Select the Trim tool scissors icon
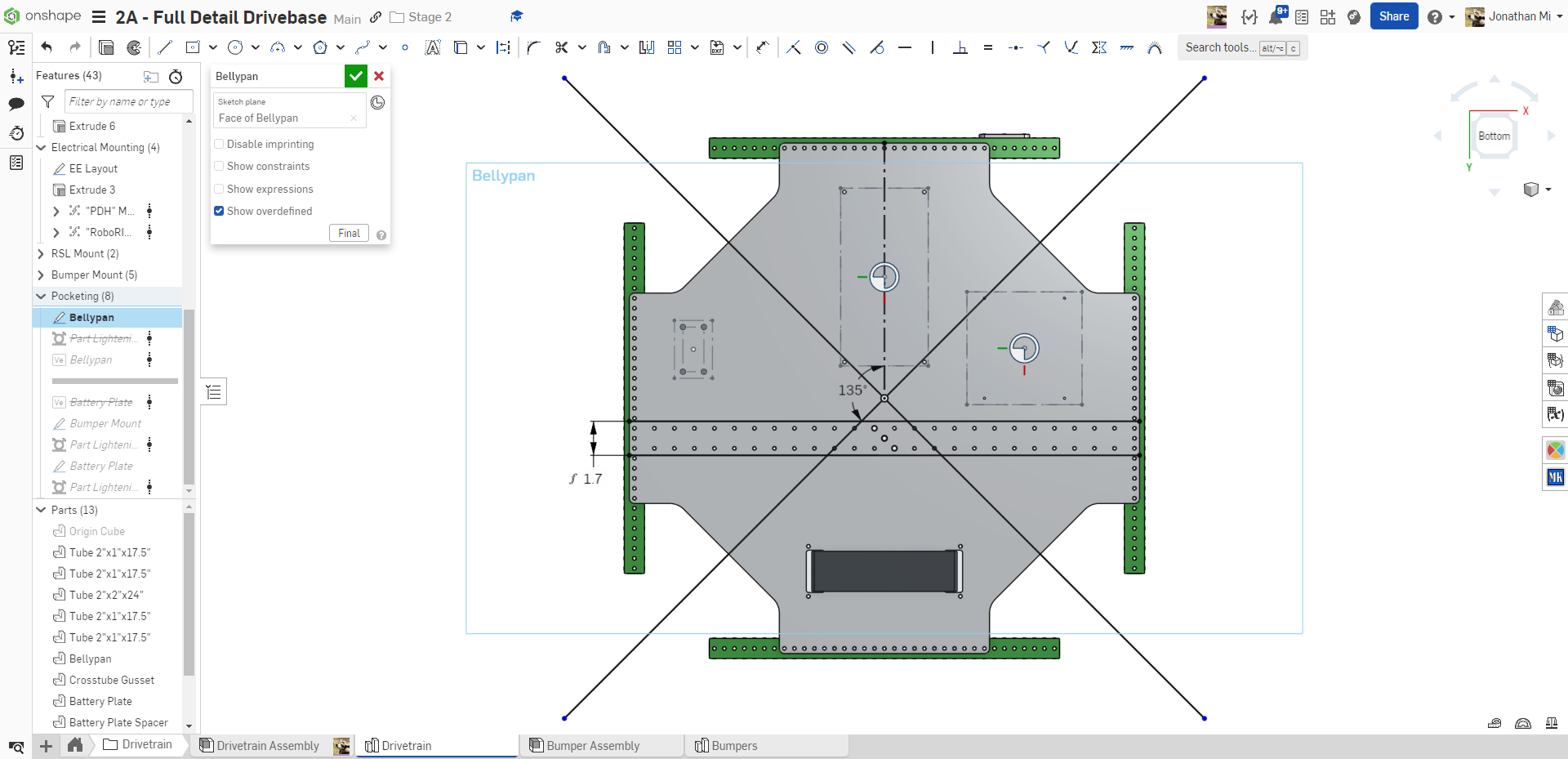The height and width of the screenshot is (759, 1568). click(x=561, y=47)
